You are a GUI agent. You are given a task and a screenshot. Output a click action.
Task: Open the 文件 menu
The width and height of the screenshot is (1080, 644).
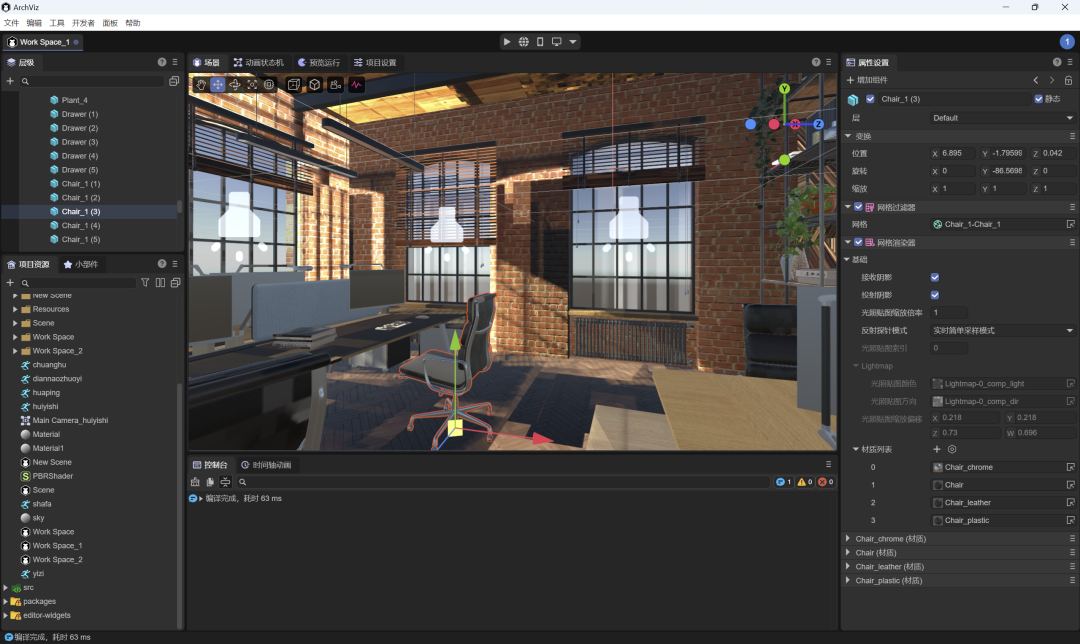click(12, 23)
